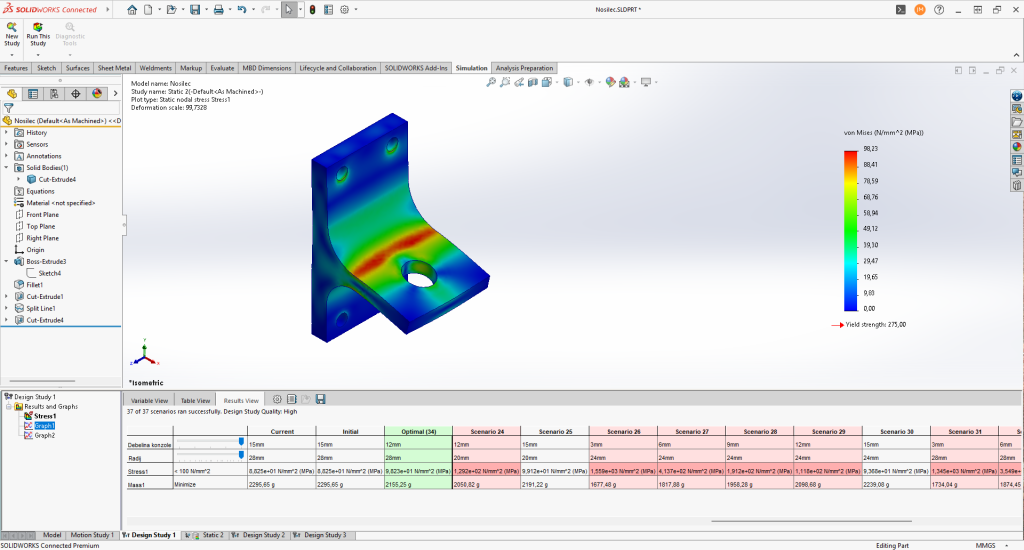Screen dimensions: 1024x550
Task: Click the save icon in Results View toolbar
Action: tap(320, 399)
